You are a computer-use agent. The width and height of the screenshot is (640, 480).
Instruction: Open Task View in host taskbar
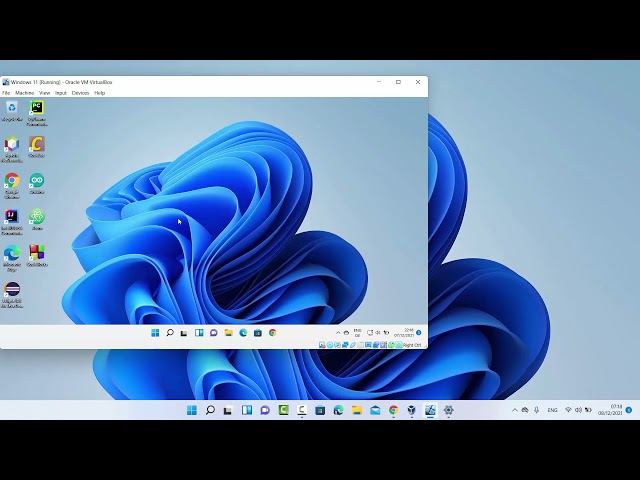[228, 410]
